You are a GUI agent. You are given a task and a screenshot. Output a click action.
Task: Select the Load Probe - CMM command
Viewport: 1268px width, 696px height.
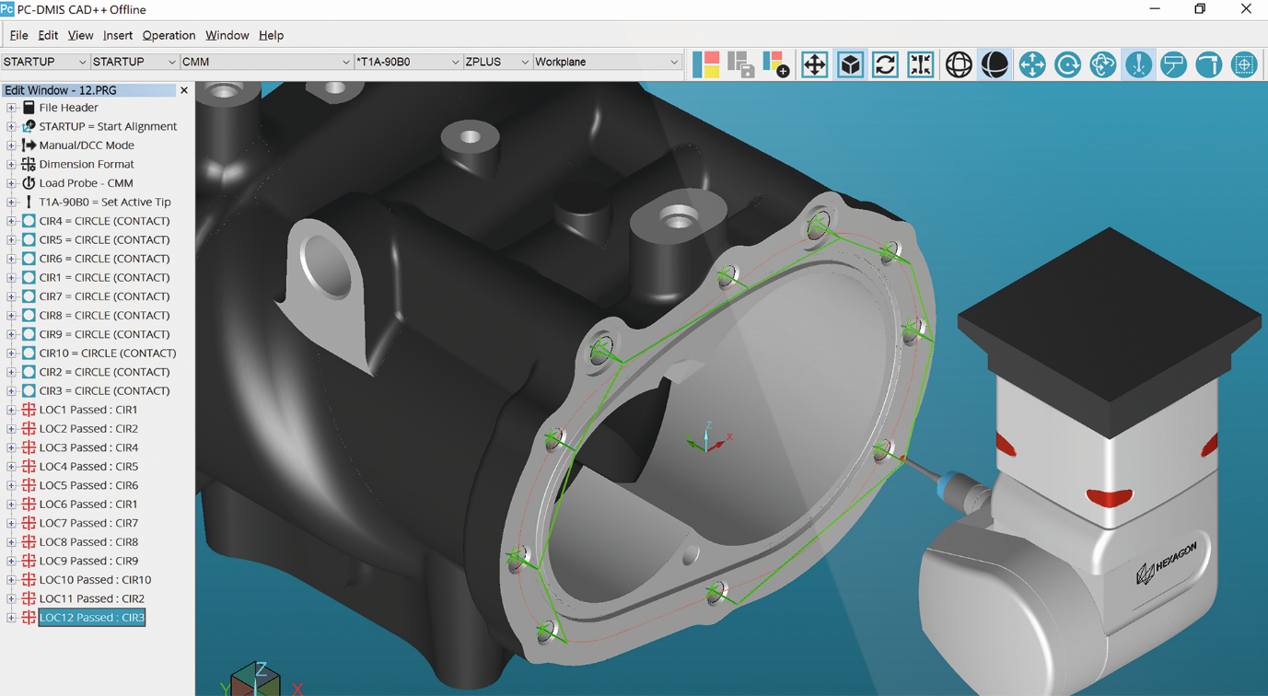coord(85,183)
